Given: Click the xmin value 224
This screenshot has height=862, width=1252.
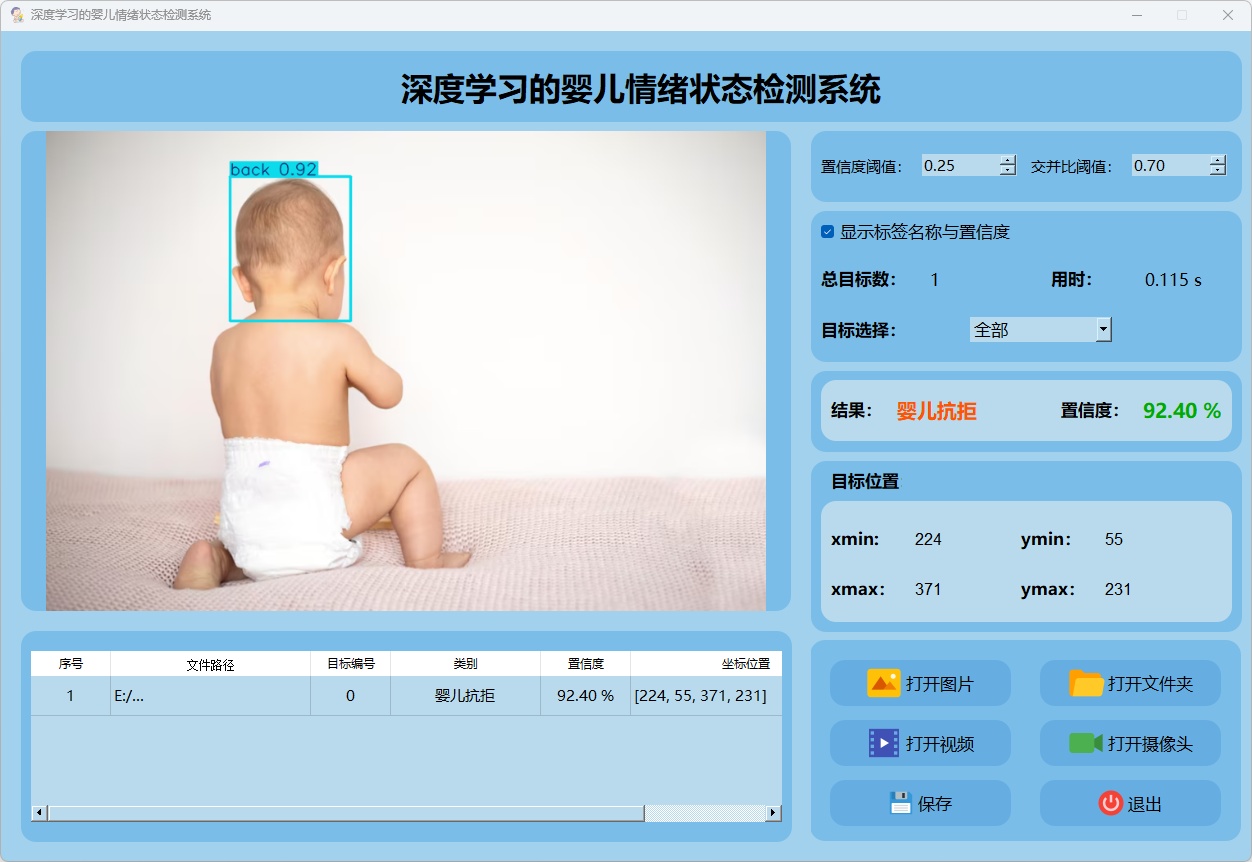Looking at the screenshot, I should tap(928, 540).
